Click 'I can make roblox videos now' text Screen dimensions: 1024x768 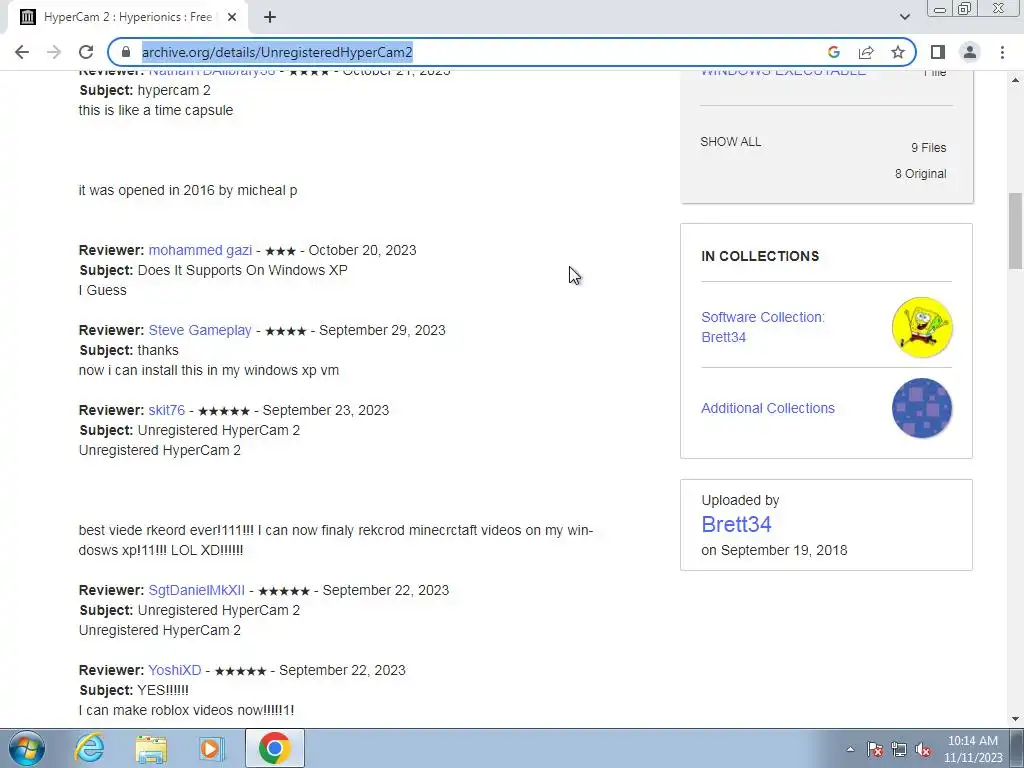pyautogui.click(x=186, y=711)
